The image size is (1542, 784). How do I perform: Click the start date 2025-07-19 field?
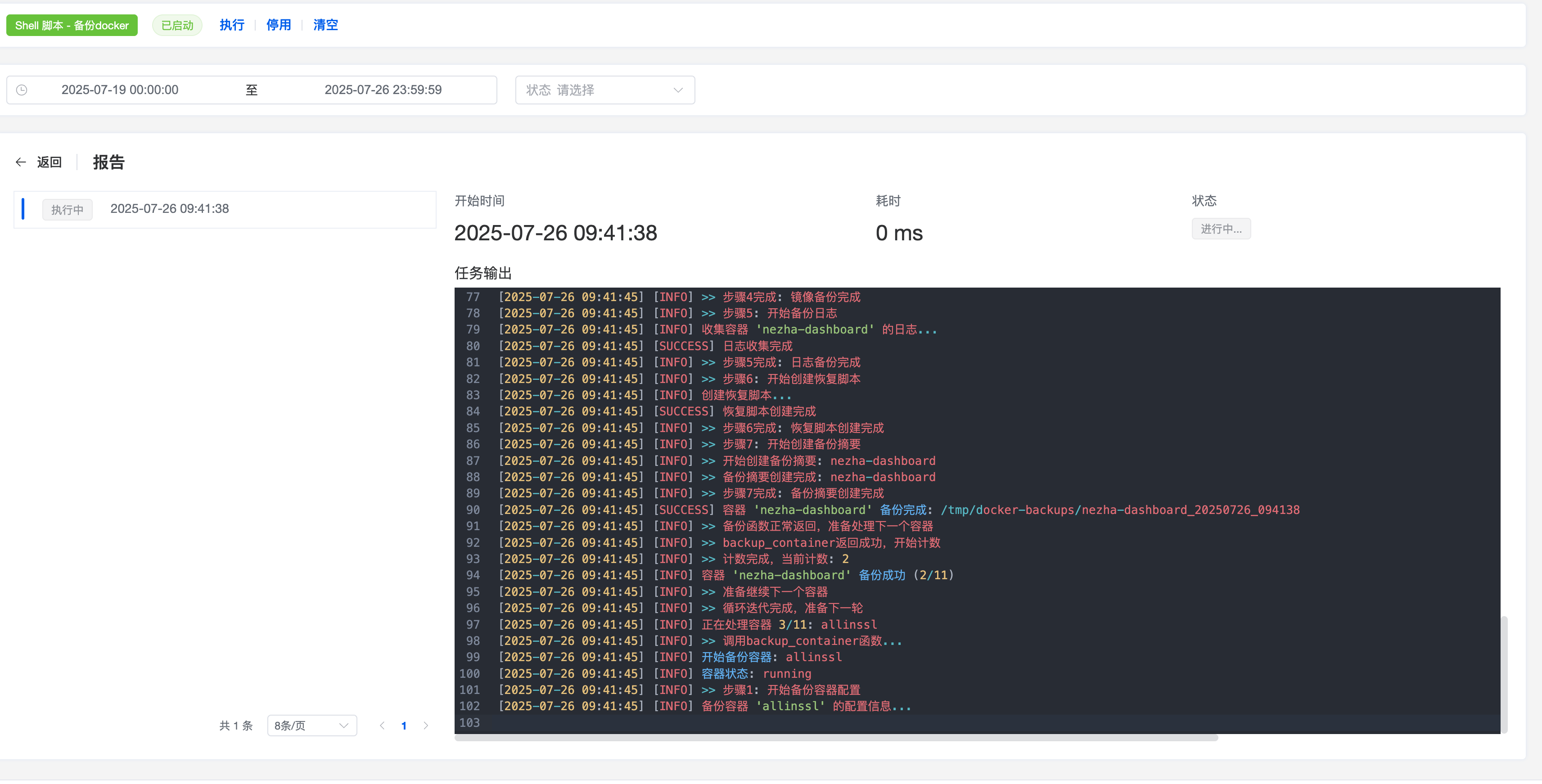click(x=120, y=90)
